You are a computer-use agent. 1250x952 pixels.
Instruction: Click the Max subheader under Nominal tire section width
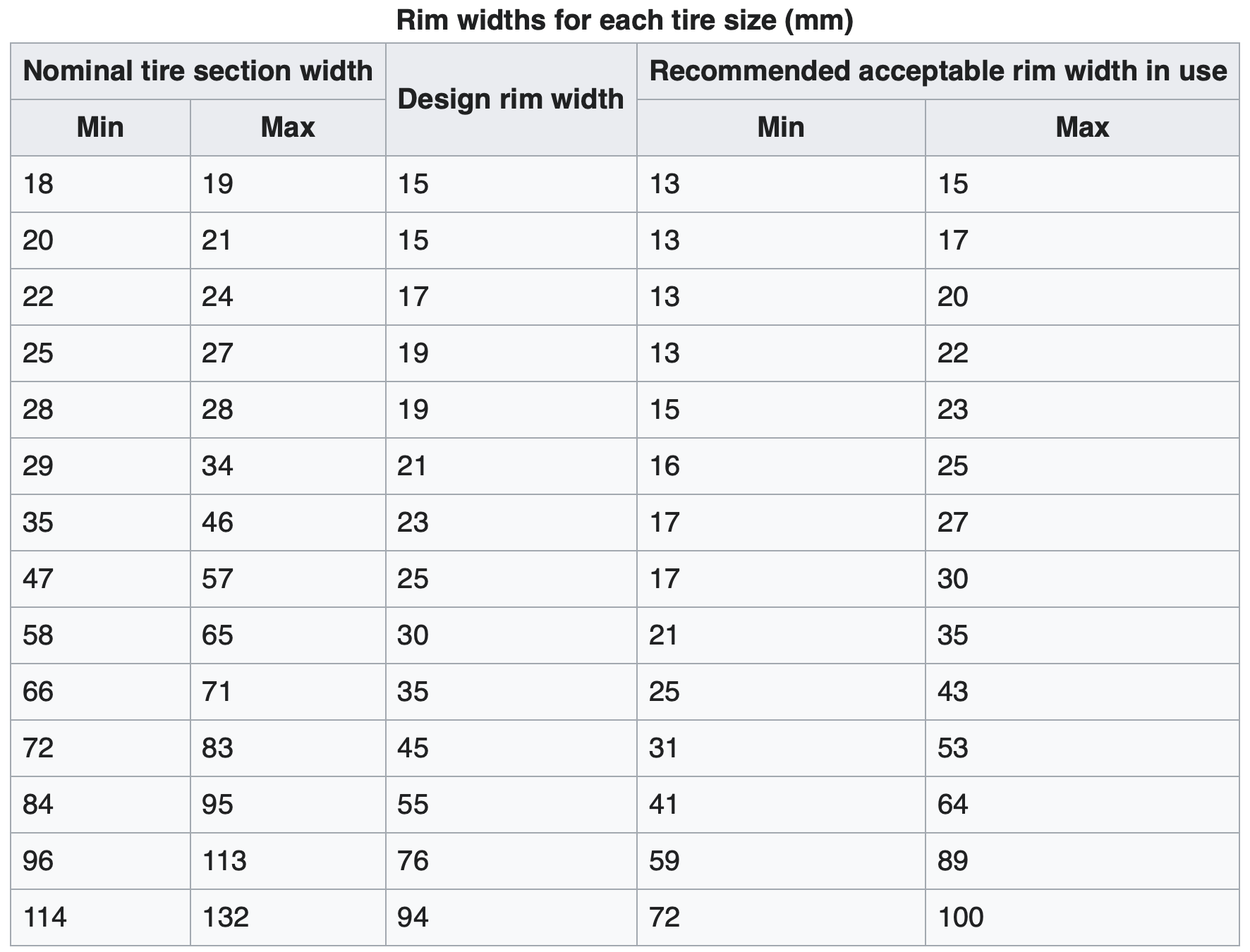[x=288, y=128]
